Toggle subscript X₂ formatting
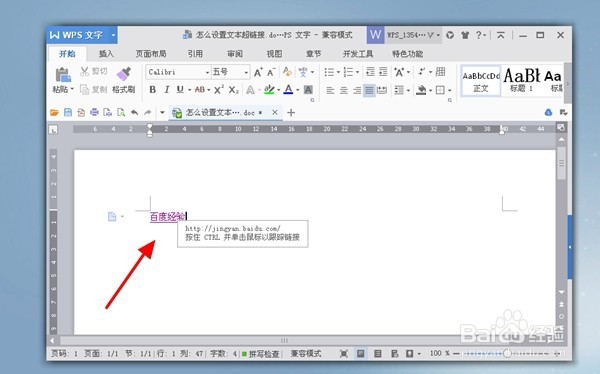The image size is (600, 374). click(233, 90)
